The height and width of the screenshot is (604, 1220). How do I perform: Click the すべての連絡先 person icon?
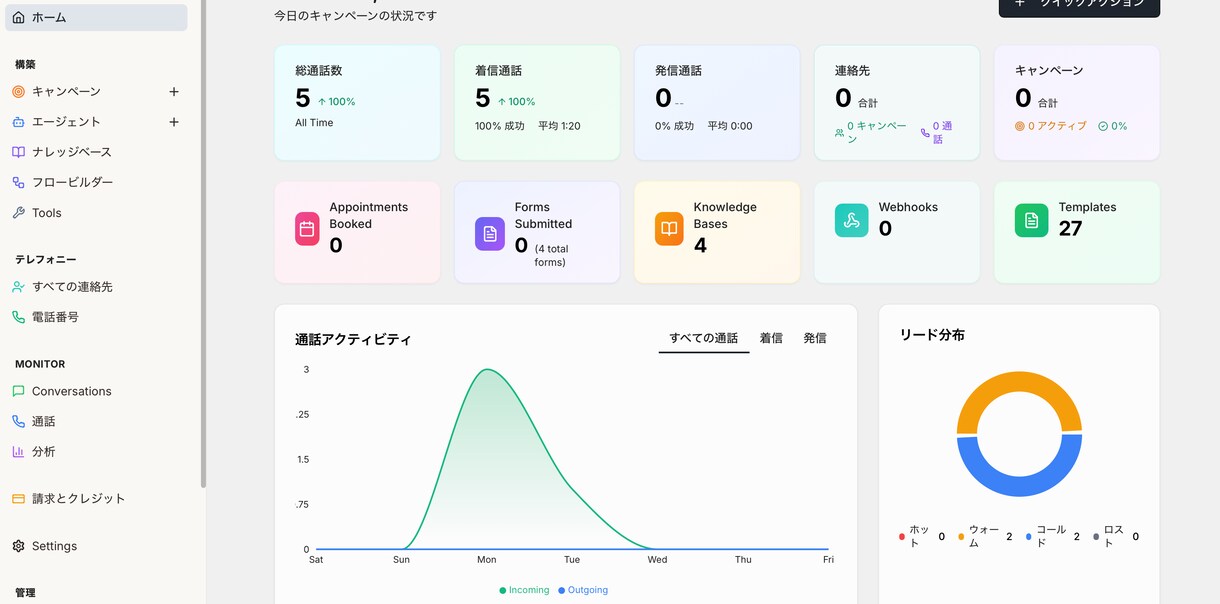click(x=18, y=287)
